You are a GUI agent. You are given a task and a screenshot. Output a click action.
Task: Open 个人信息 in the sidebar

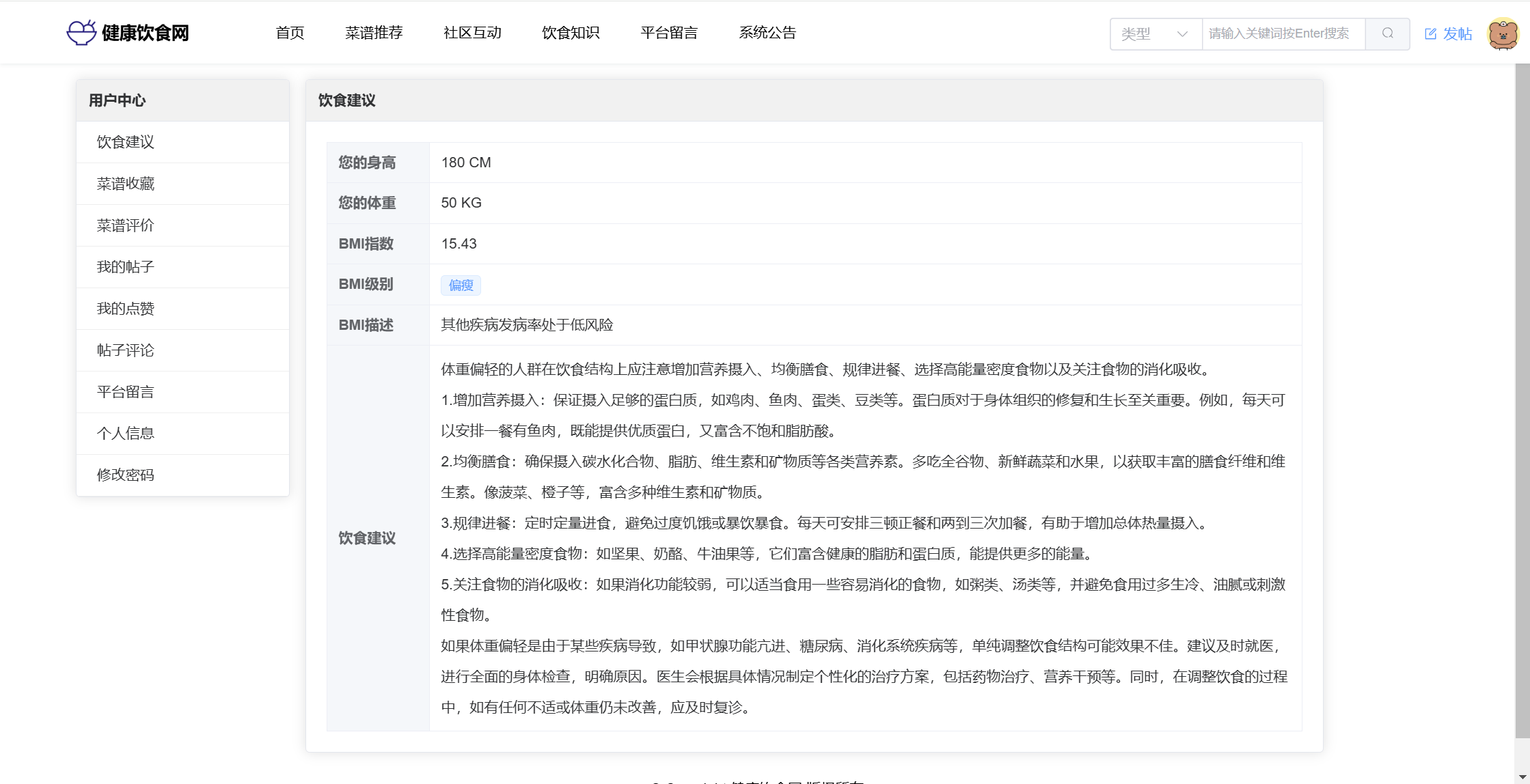coord(126,434)
